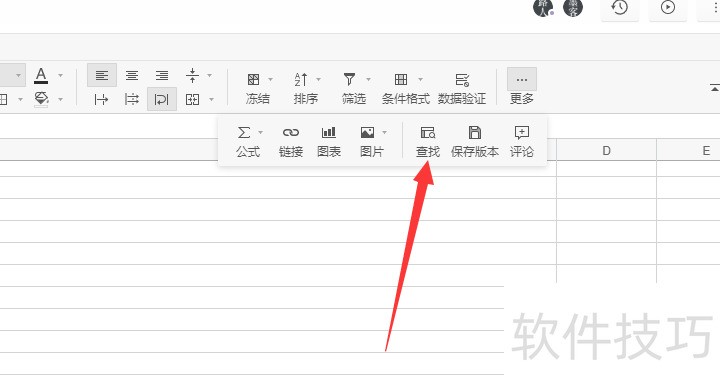Viewport: 720px width, 390px height.
Task: Insert a 链接 link
Action: tap(291, 141)
